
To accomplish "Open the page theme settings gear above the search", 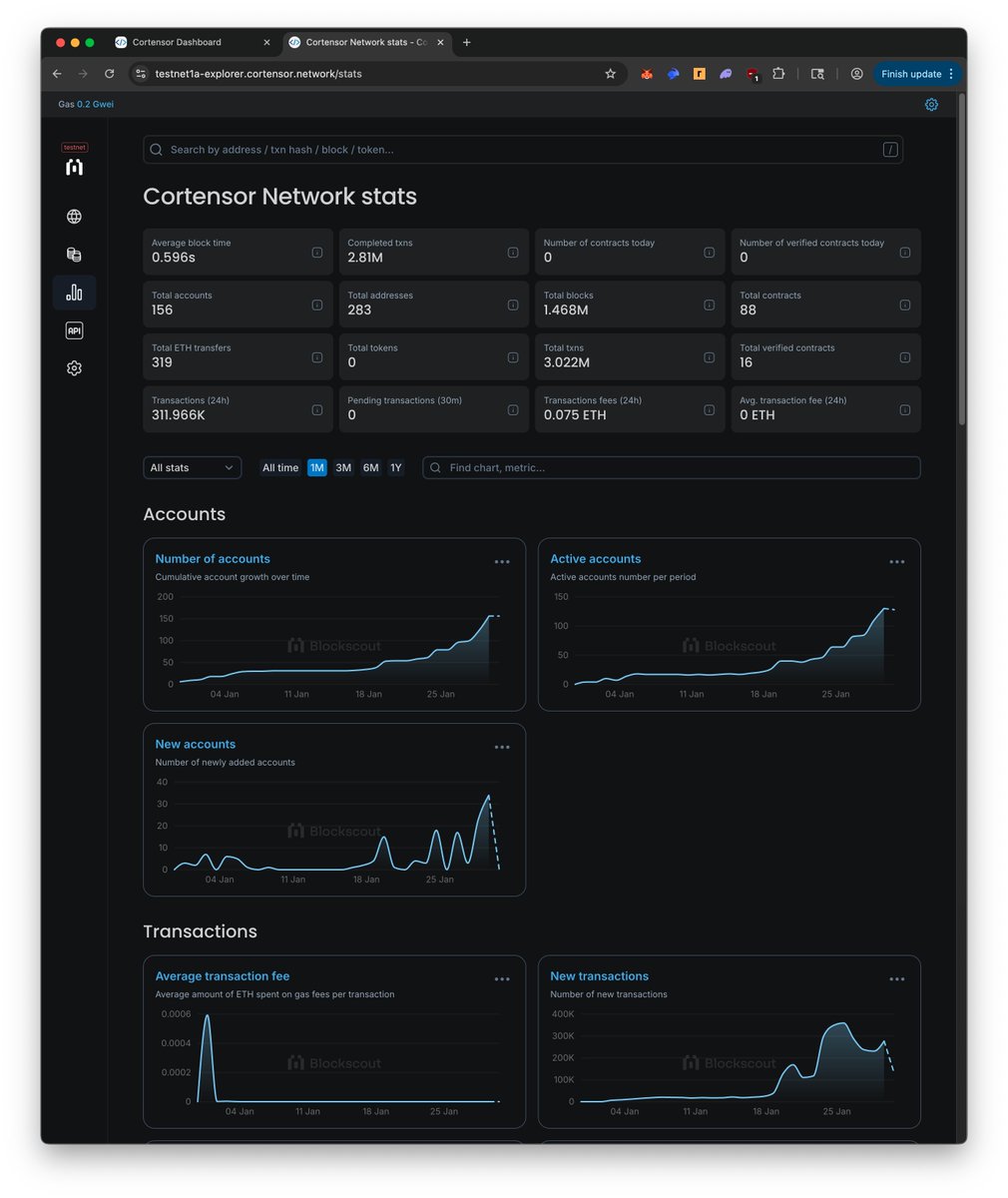I will pos(931,104).
